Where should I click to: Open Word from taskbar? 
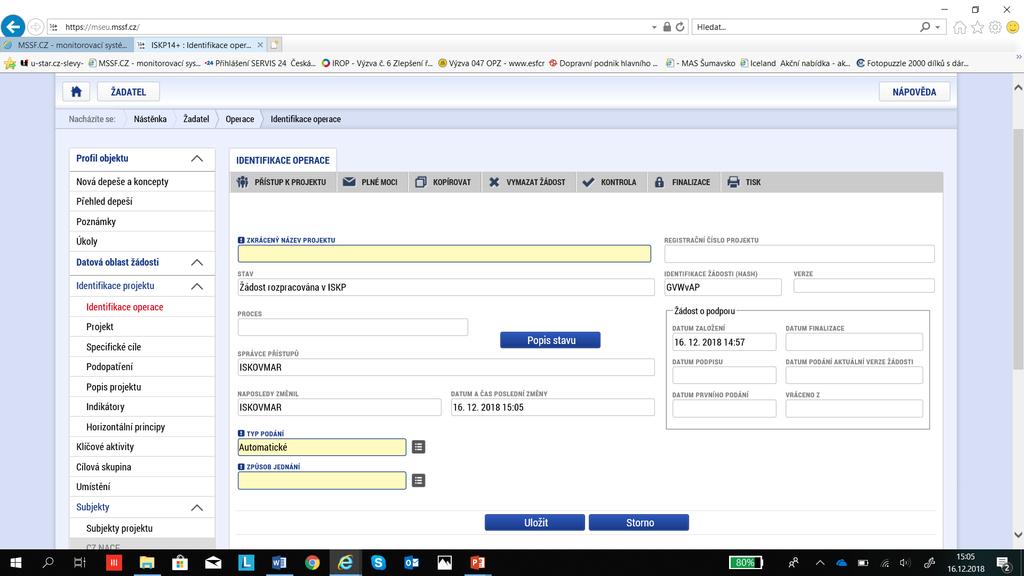coord(279,562)
